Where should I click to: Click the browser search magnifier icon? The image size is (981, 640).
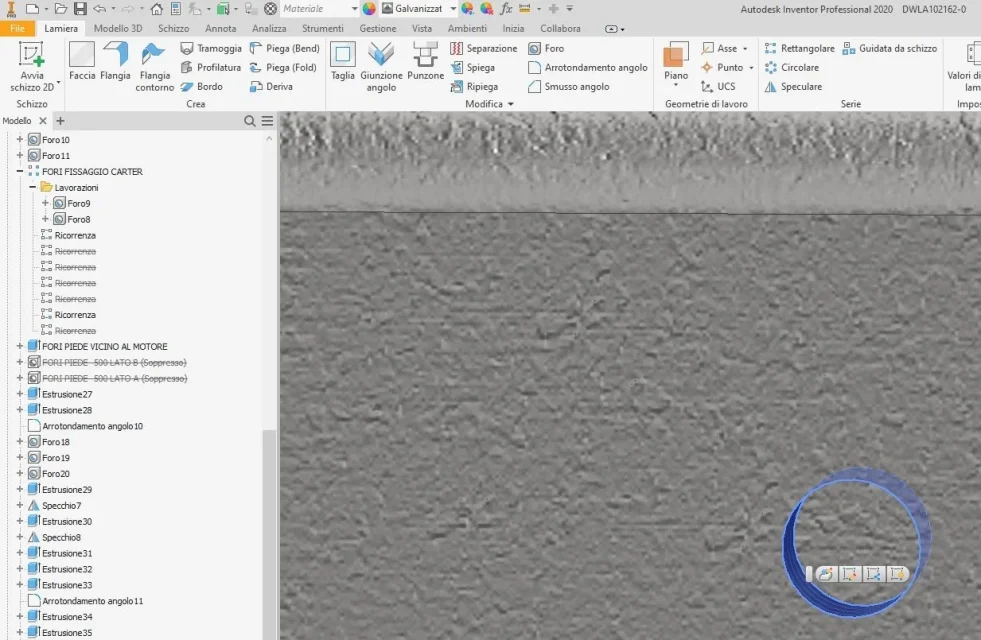[250, 121]
